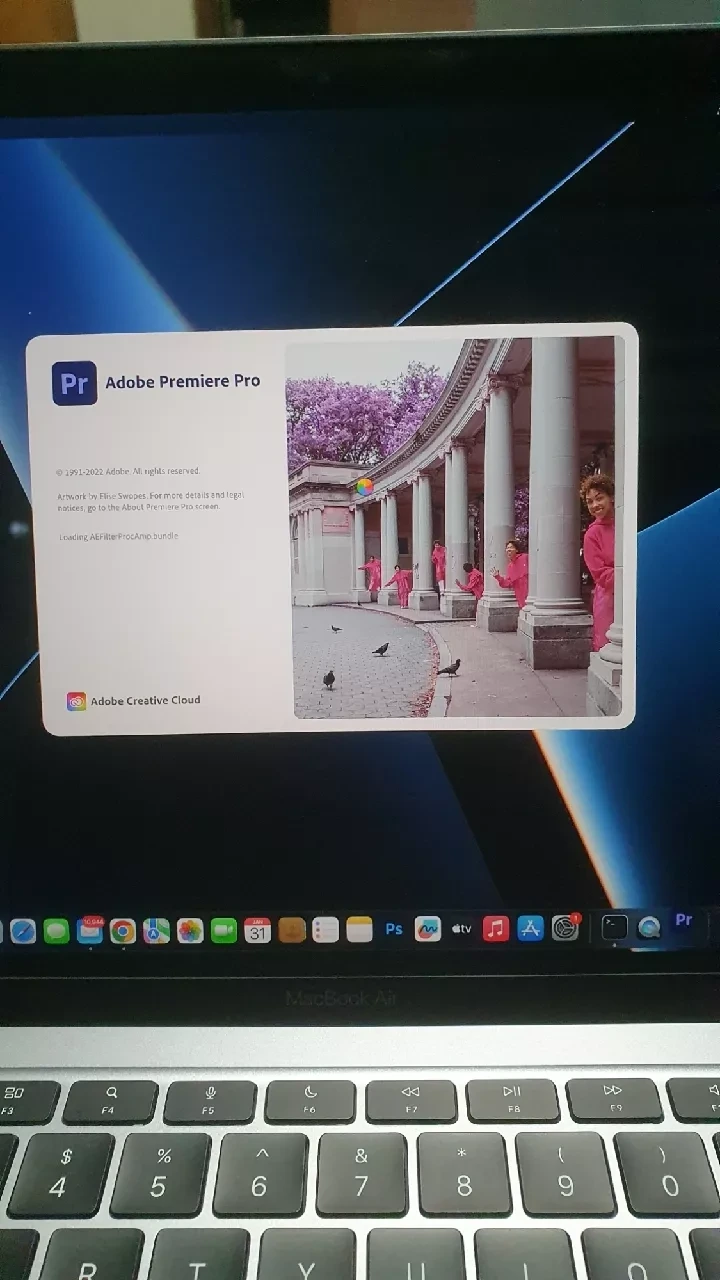Launch Google Chrome from the dock

click(x=123, y=932)
